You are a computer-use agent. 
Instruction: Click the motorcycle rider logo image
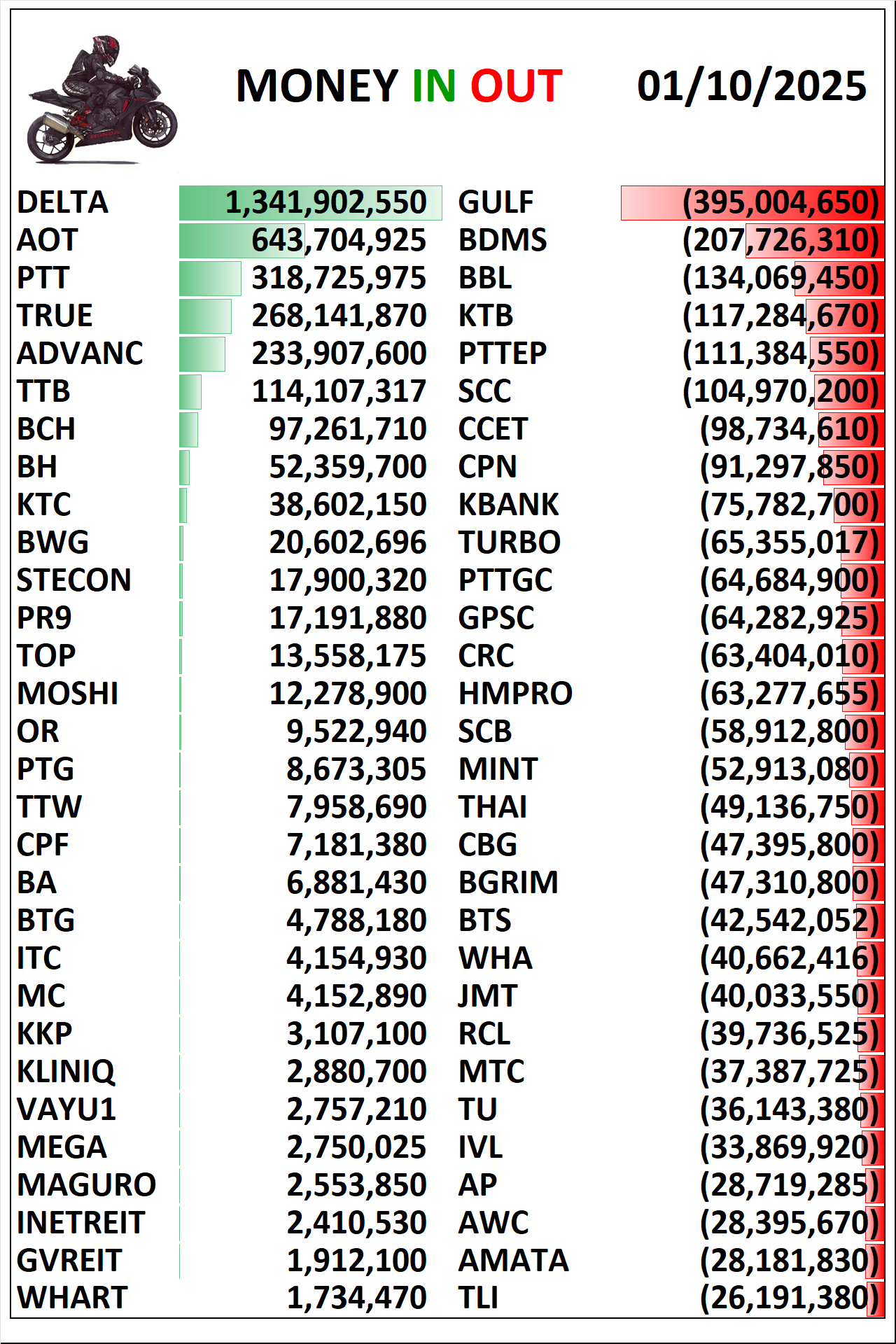[101, 99]
